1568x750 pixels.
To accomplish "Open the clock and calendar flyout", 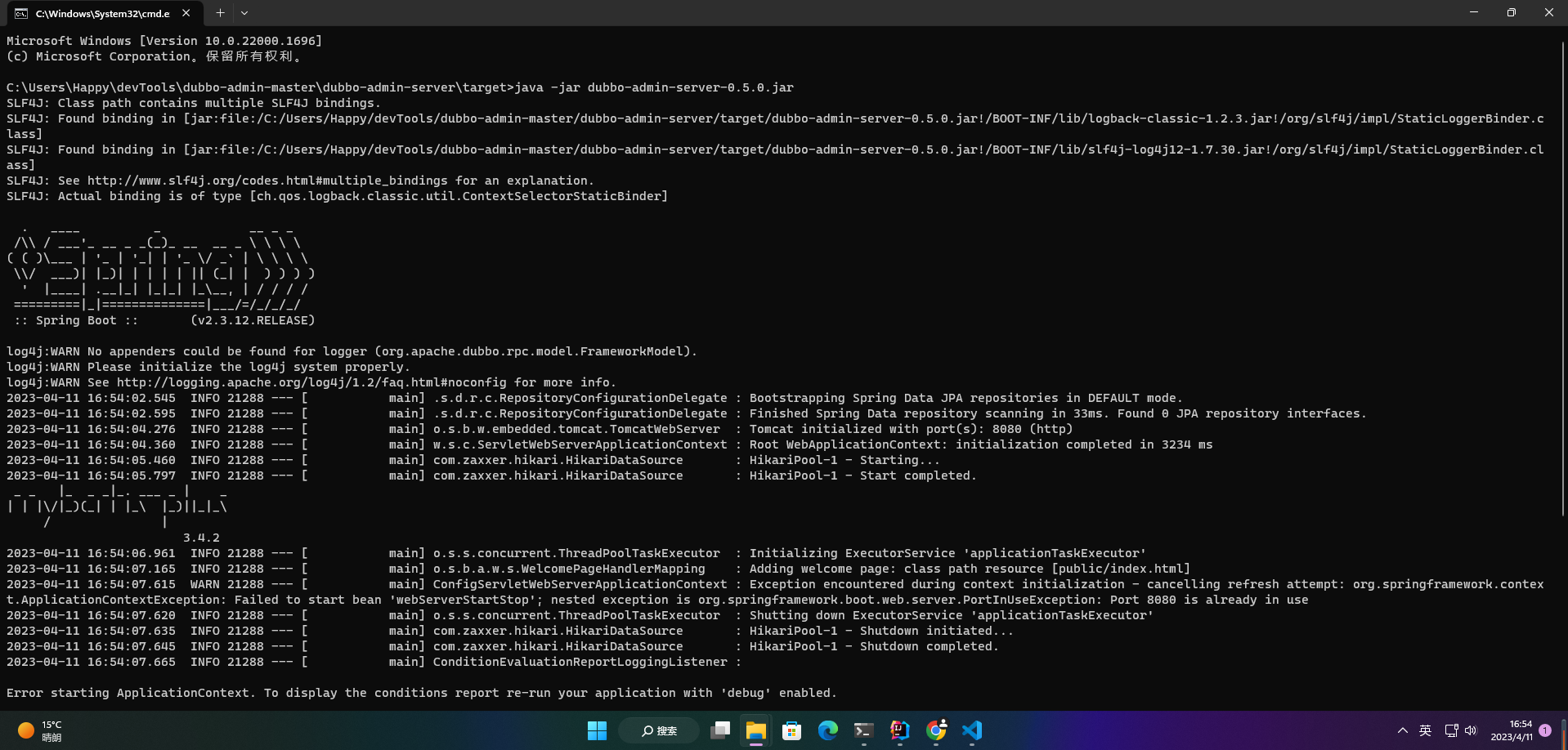I will coord(1512,730).
